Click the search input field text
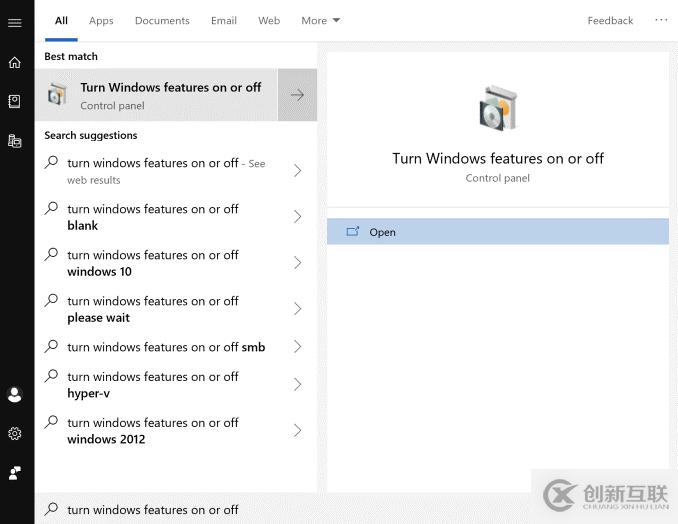The image size is (678, 524). click(153, 509)
